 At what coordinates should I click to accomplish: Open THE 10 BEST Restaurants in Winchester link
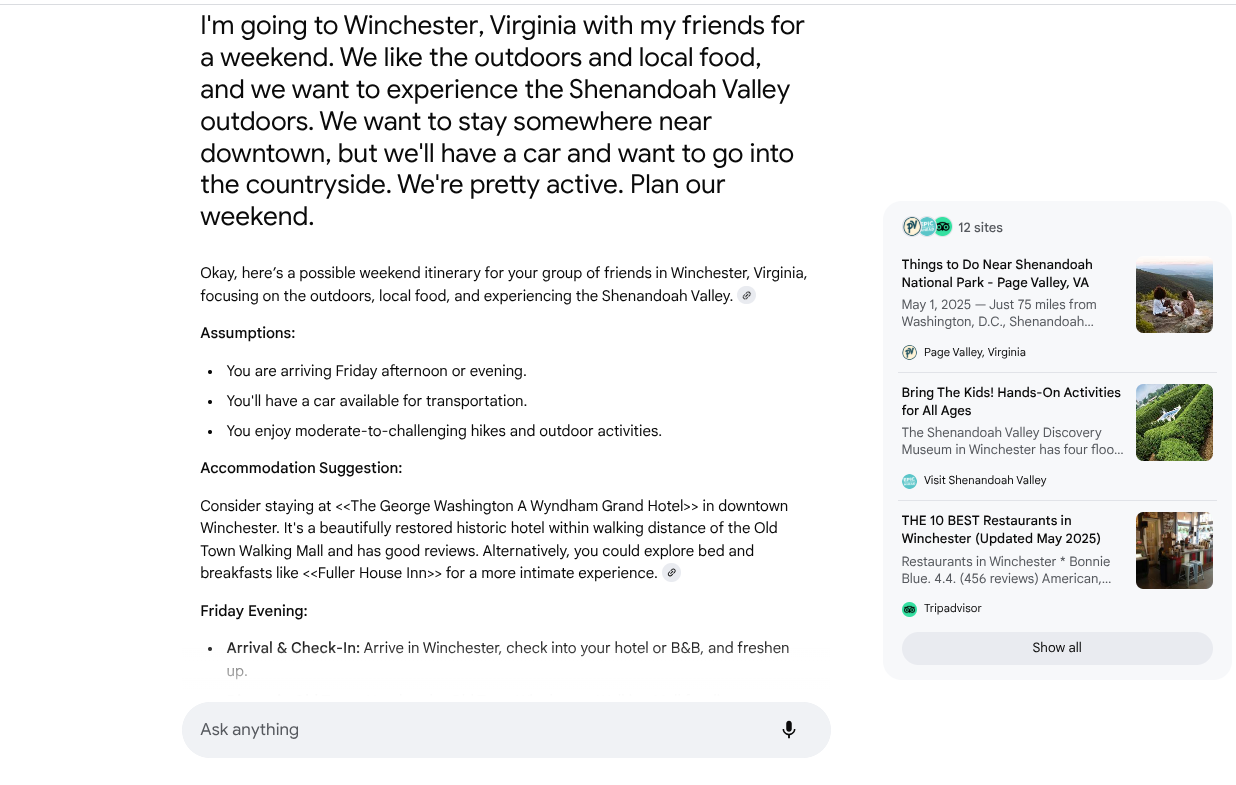coord(1001,530)
